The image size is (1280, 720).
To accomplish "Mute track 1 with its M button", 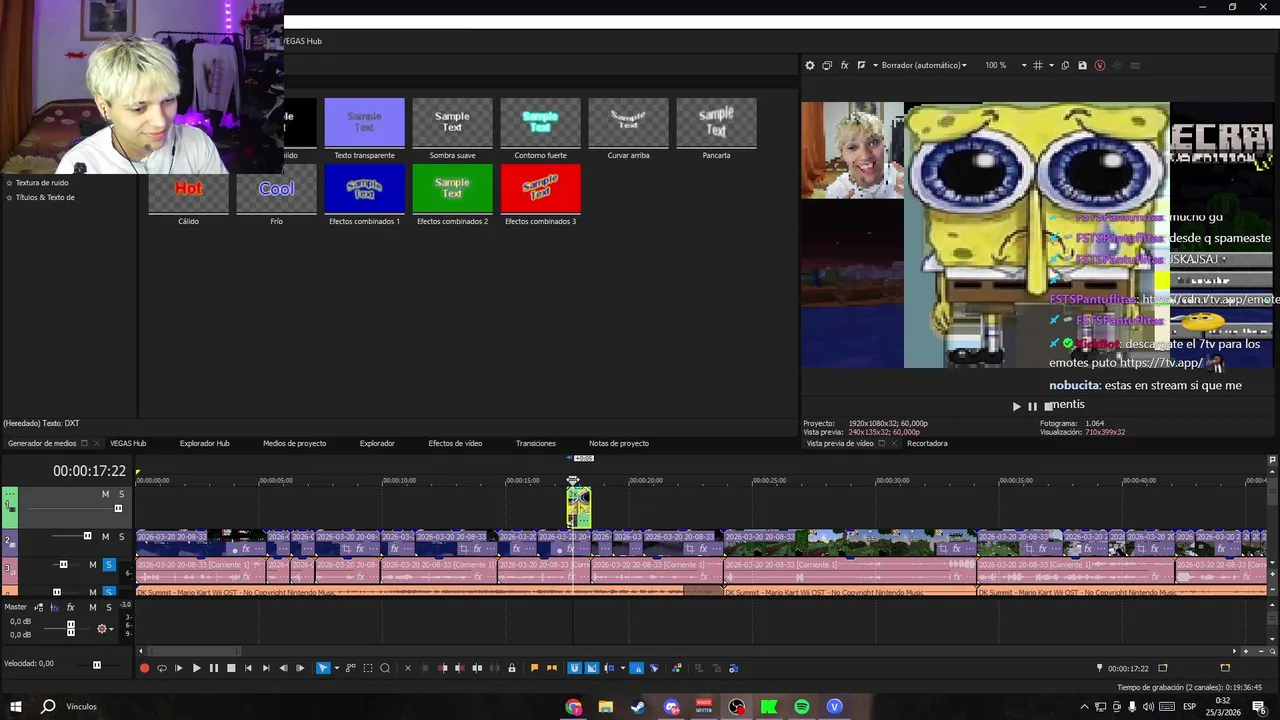I will 105,494.
